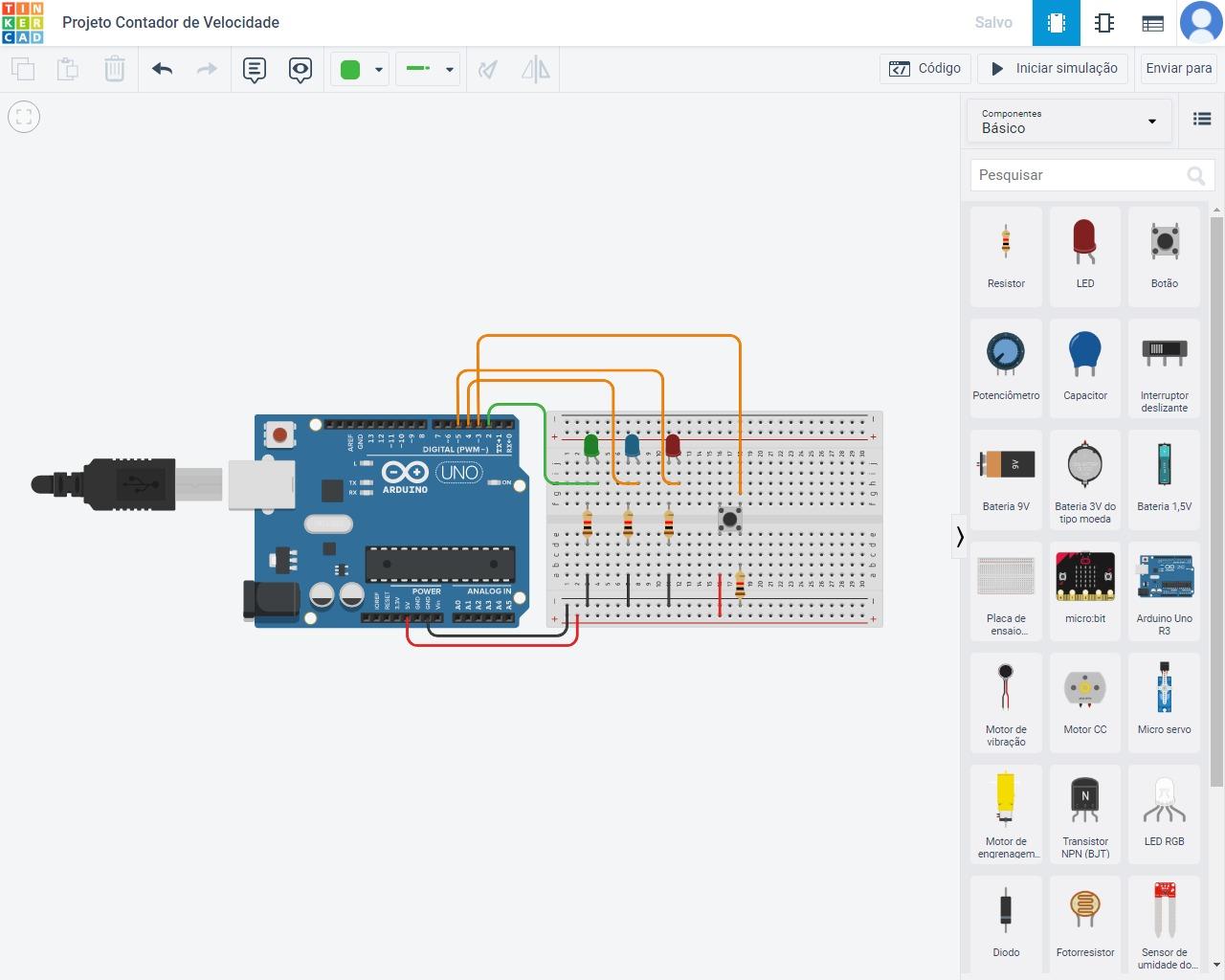Select the Micro servo component

[x=1165, y=702]
